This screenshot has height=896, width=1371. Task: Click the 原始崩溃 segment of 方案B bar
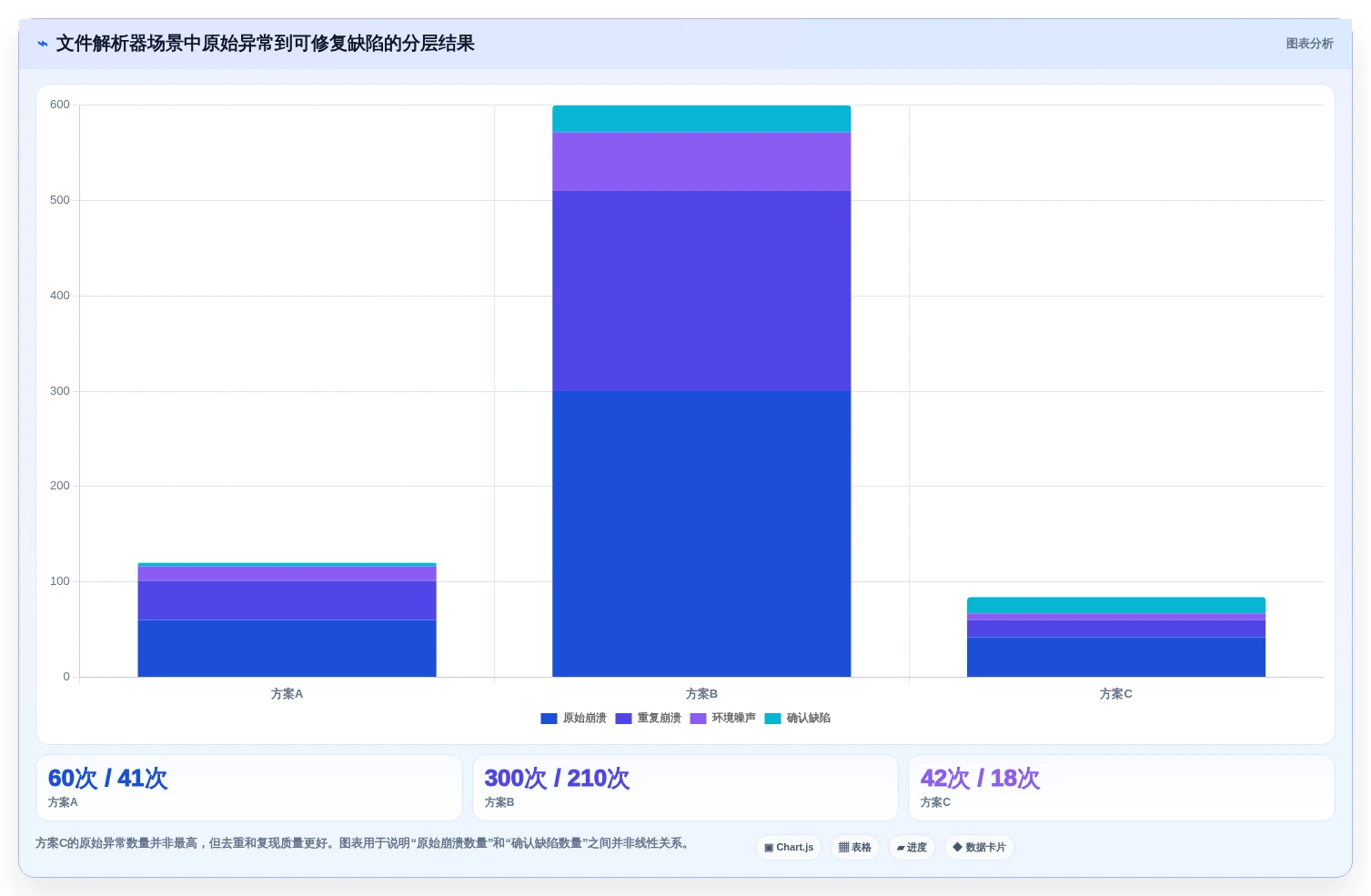point(701,534)
